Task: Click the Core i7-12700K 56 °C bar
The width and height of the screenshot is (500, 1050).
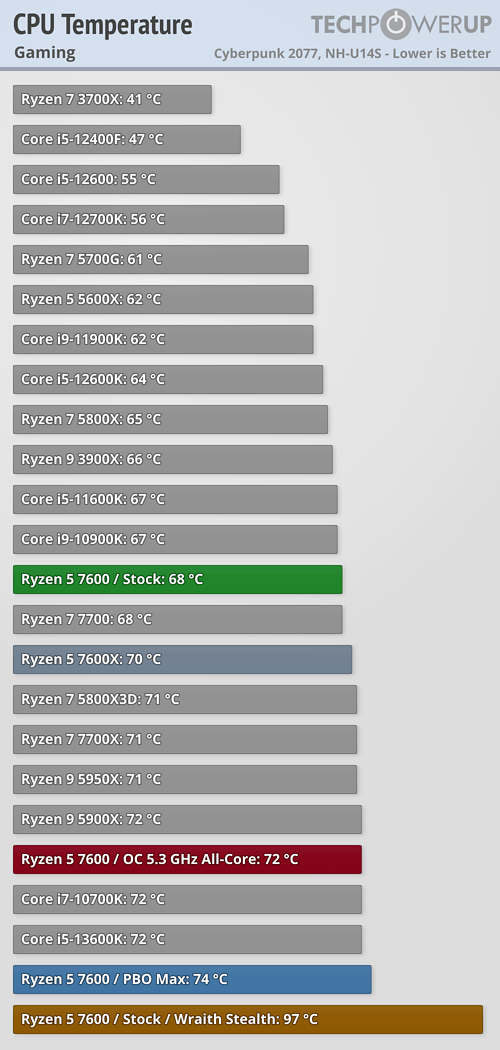Action: 149,219
